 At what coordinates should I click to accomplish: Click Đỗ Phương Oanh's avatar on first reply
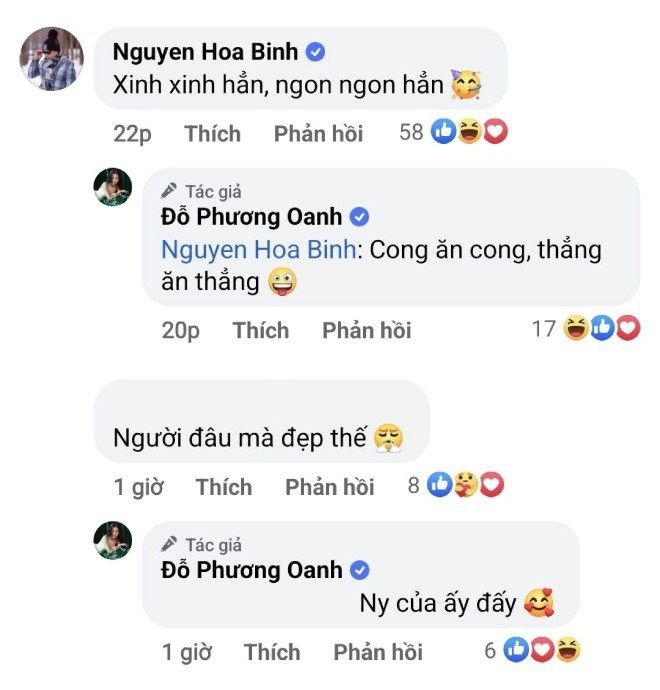click(x=113, y=187)
